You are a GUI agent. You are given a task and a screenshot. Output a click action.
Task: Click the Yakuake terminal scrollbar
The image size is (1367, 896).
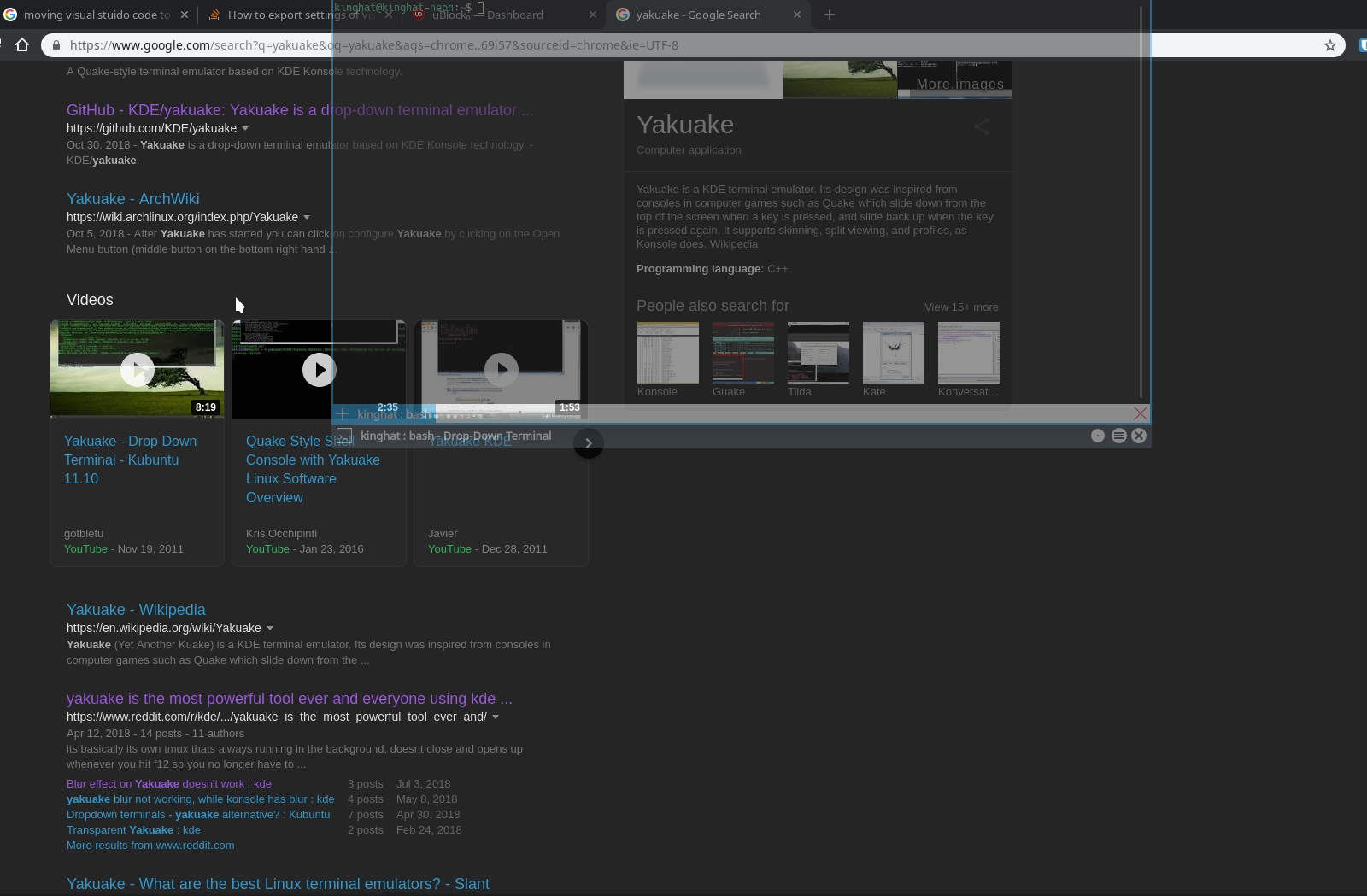(1141, 202)
